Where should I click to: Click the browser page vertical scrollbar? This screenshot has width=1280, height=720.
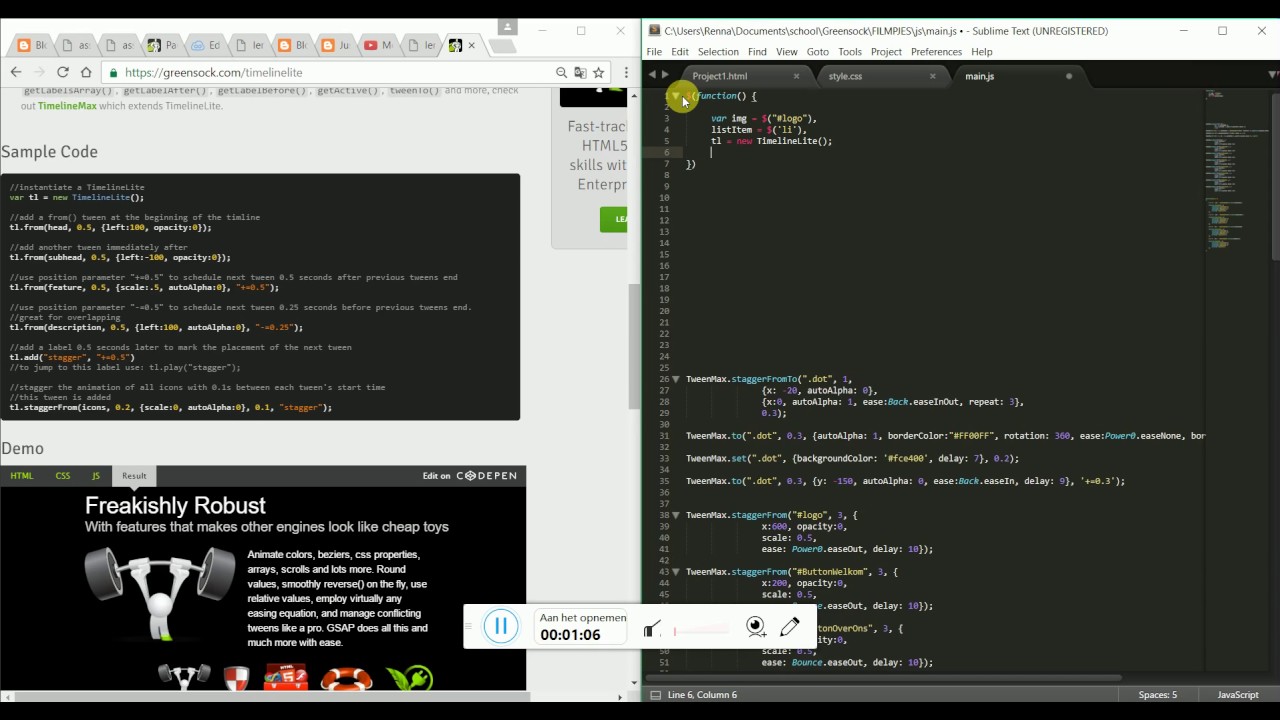[634, 346]
